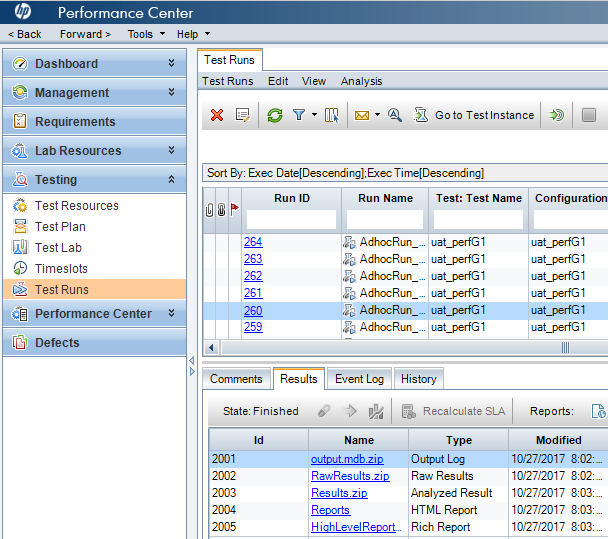Viewport: 613px width, 539px height.
Task: Open the run details edit icon
Action: 242,115
